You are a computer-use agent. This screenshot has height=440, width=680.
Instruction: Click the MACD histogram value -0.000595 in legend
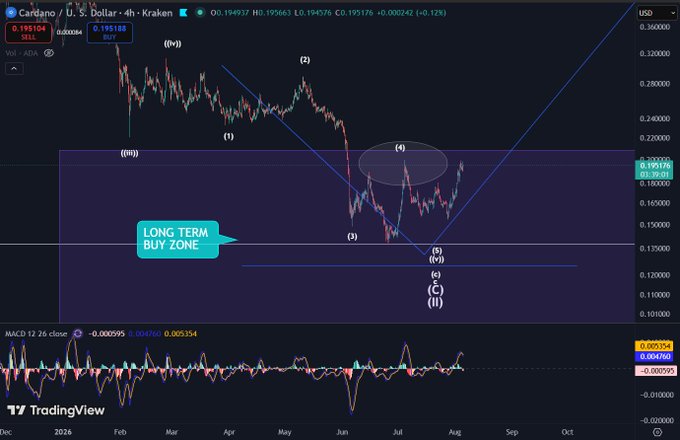point(106,333)
